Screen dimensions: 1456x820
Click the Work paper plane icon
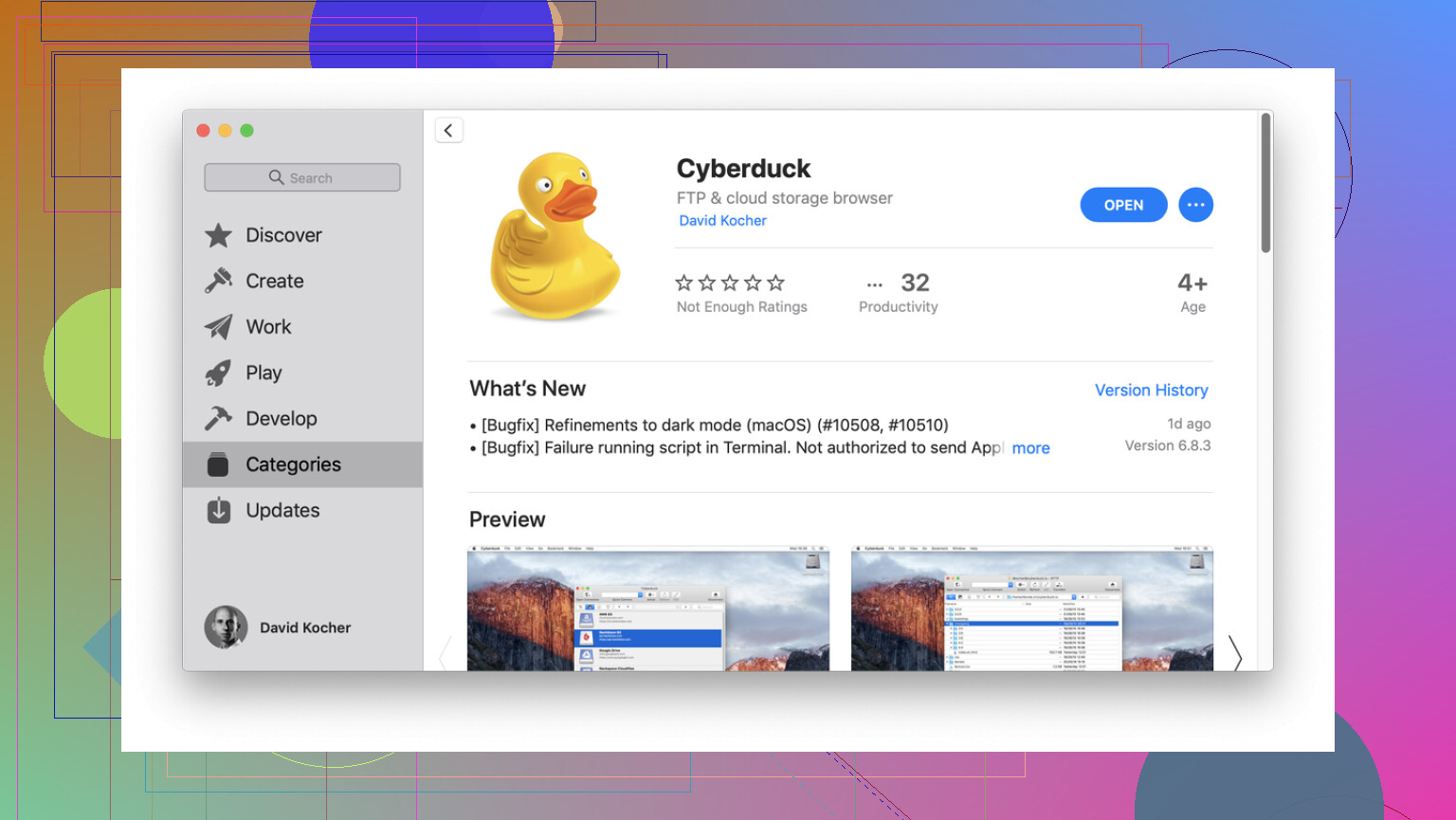pos(219,327)
